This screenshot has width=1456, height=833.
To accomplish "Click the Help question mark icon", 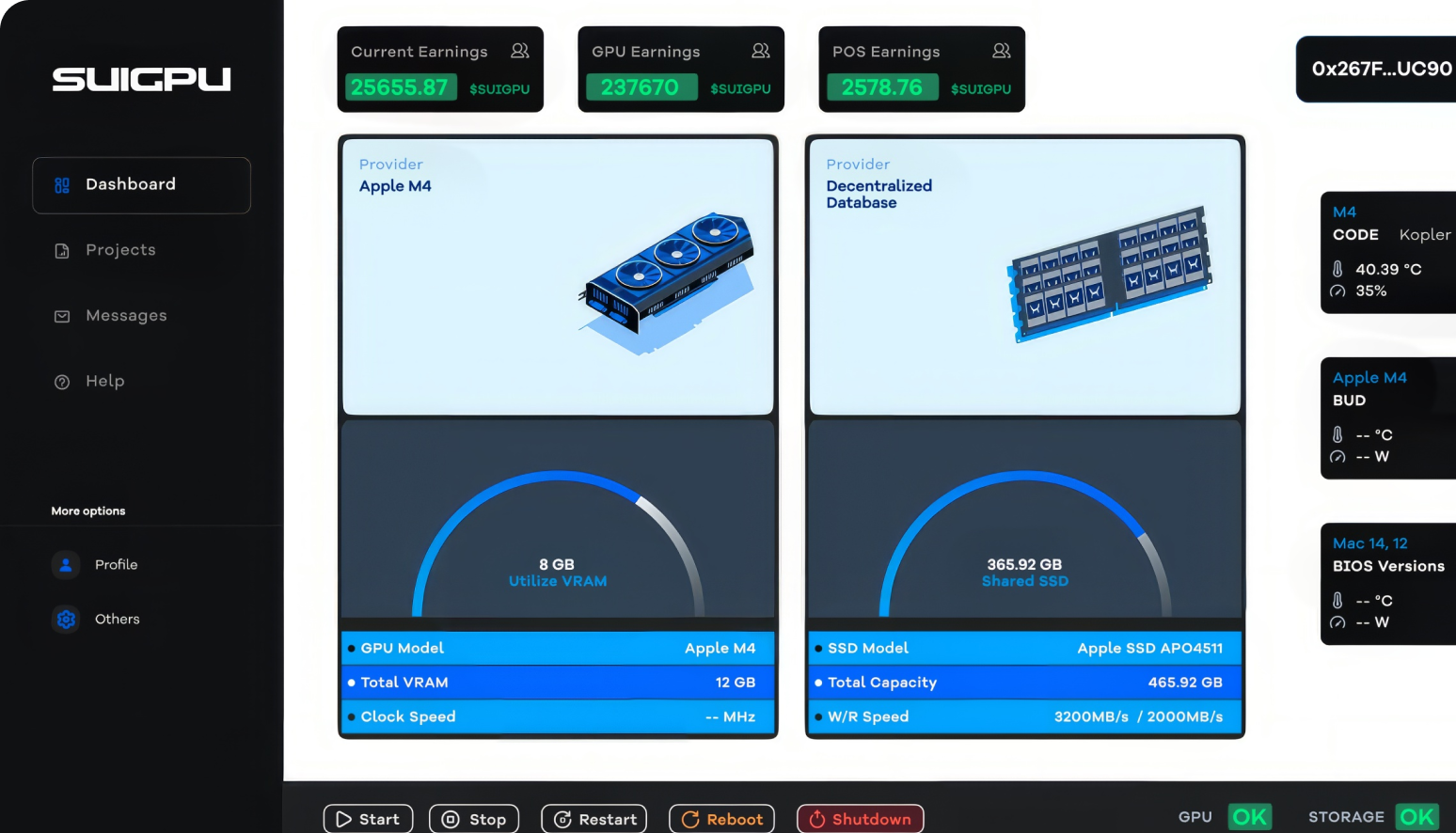I will tap(62, 382).
